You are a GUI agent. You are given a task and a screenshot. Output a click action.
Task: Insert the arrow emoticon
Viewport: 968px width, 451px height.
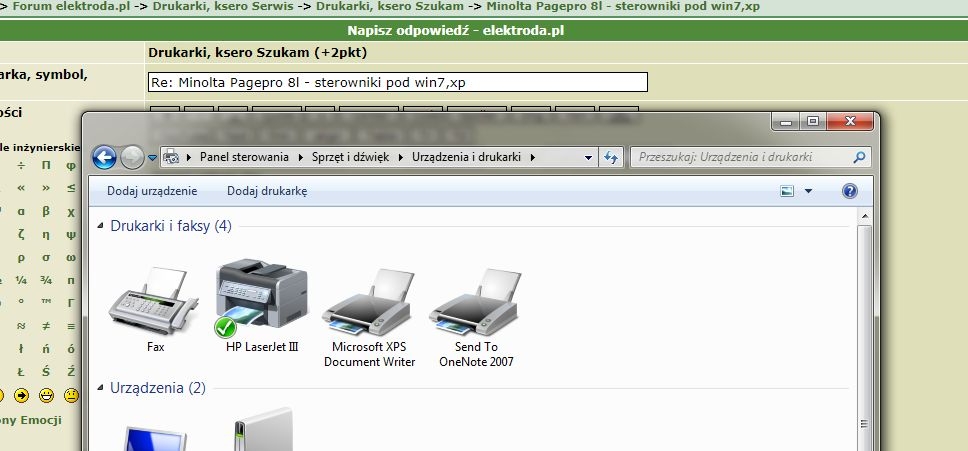click(22, 395)
